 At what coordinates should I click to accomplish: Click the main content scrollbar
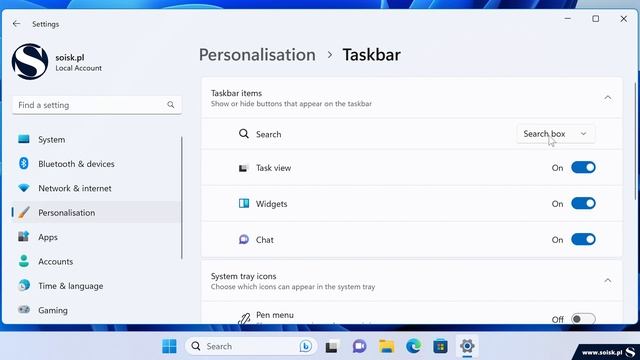636,141
